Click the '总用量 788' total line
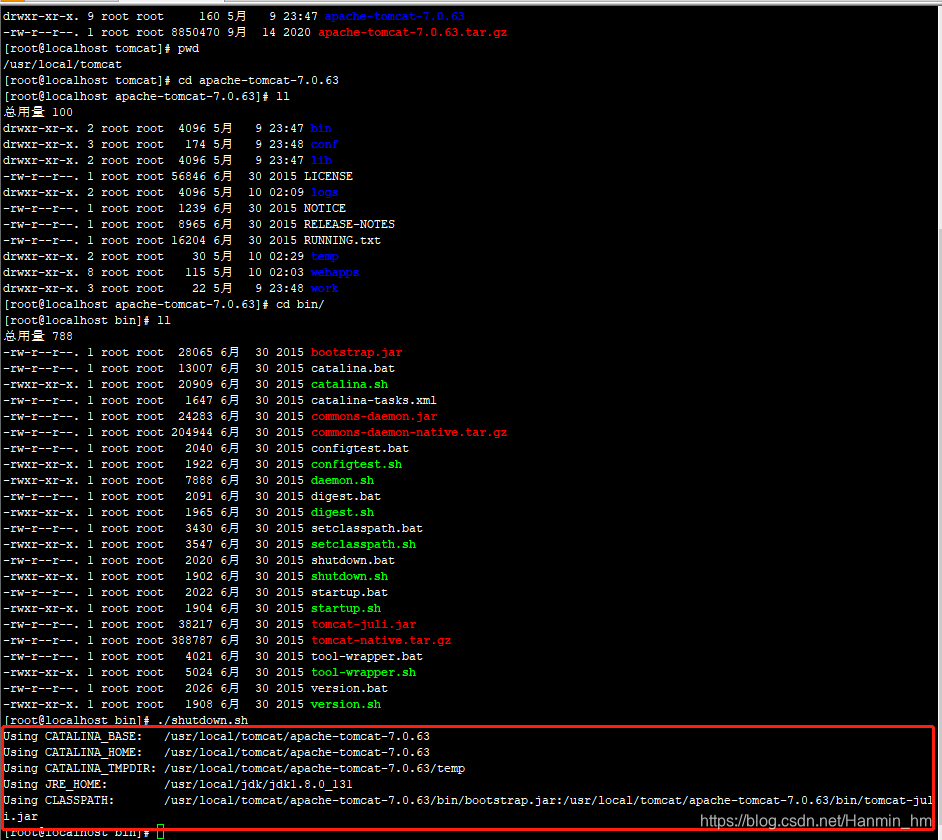 coord(38,336)
